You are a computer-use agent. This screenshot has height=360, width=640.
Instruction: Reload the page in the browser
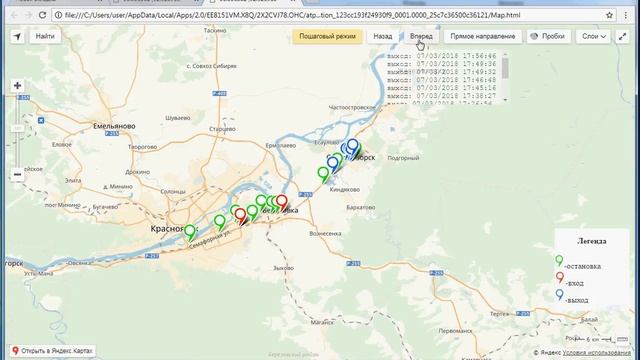42,15
